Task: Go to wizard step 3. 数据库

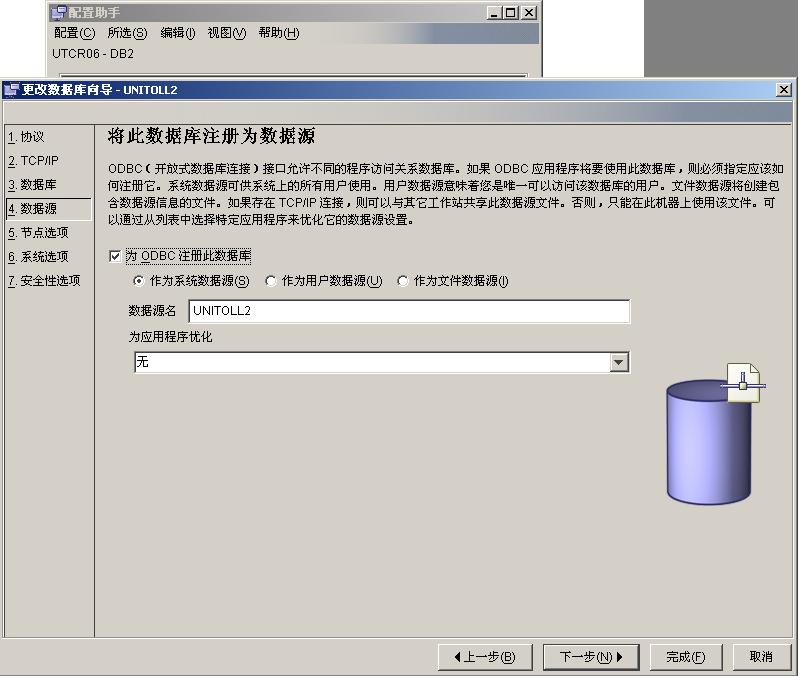Action: (x=32, y=185)
